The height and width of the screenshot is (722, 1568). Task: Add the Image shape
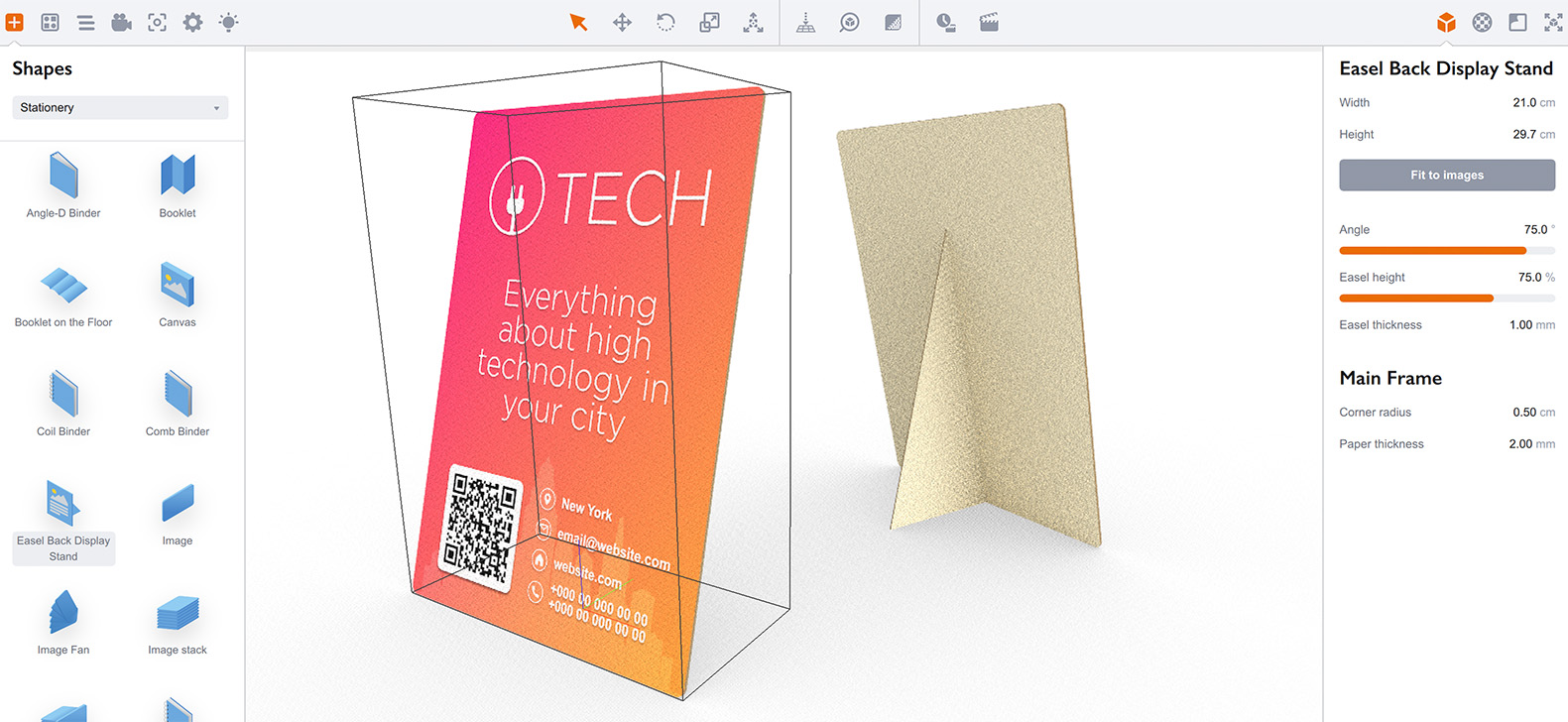(x=178, y=513)
